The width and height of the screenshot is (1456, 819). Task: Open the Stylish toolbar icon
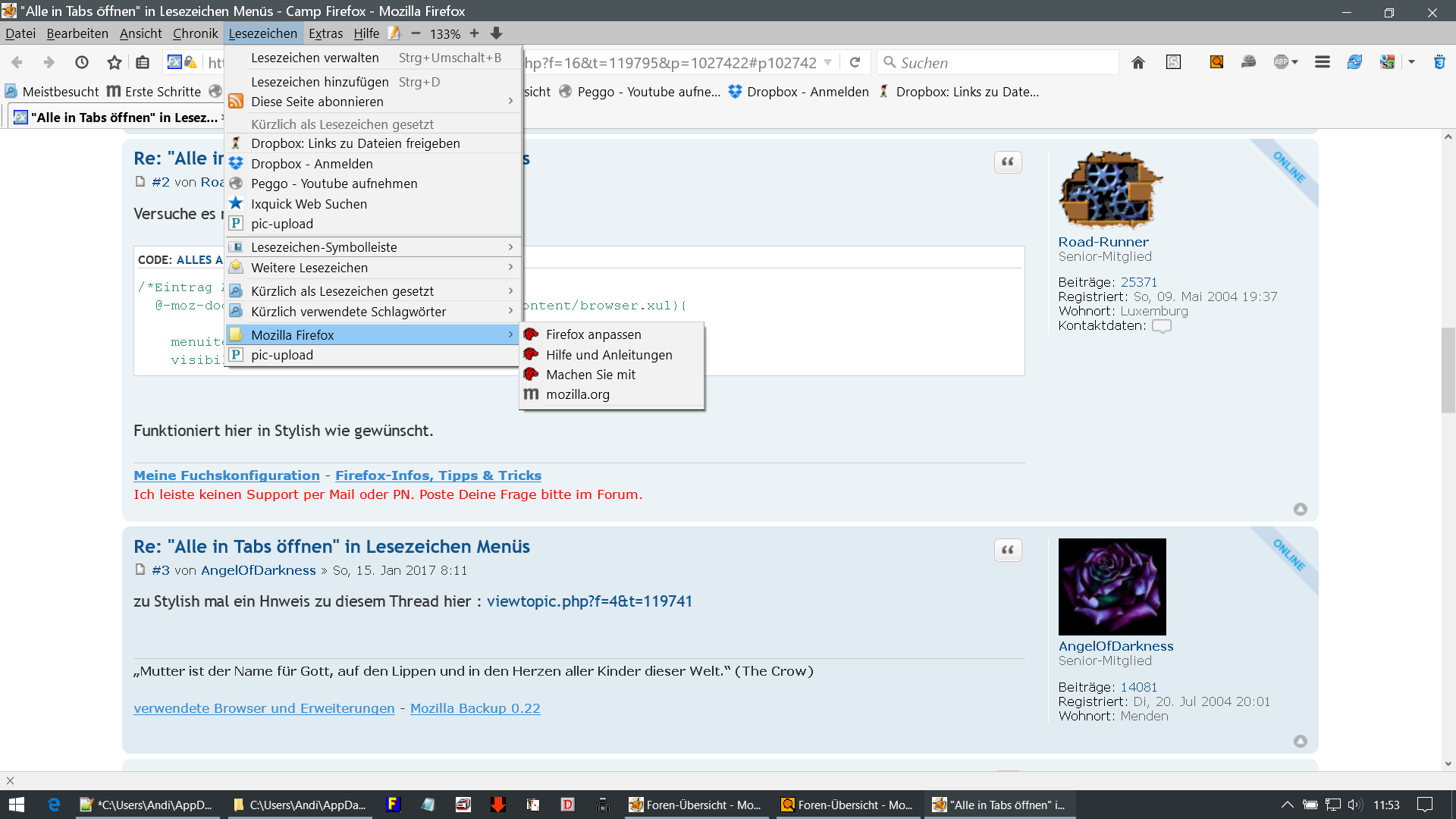click(x=1173, y=63)
